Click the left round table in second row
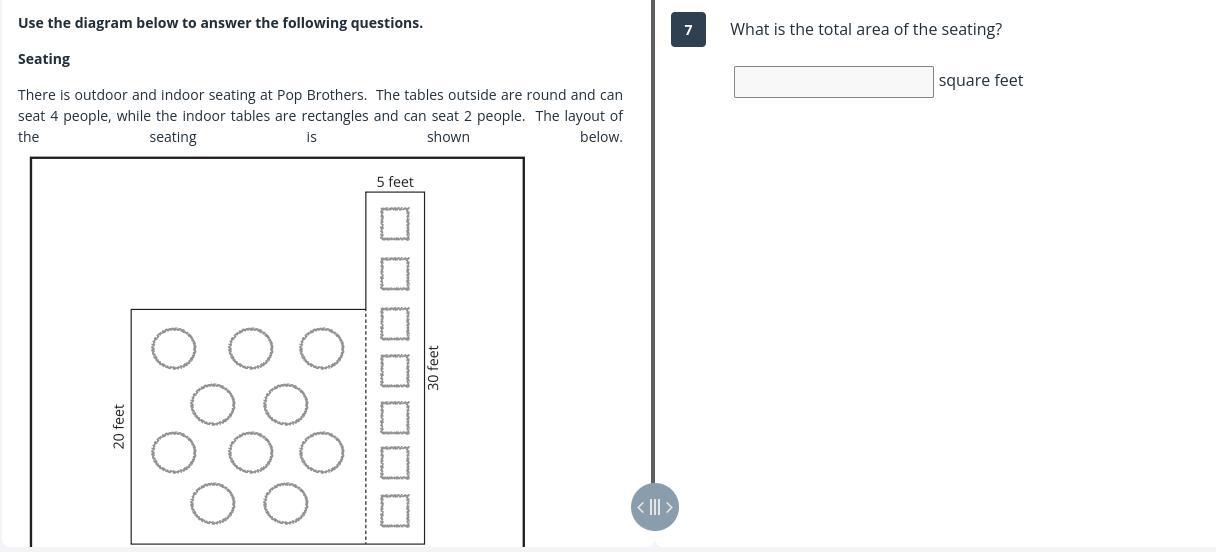The image size is (1216, 552). pos(213,405)
